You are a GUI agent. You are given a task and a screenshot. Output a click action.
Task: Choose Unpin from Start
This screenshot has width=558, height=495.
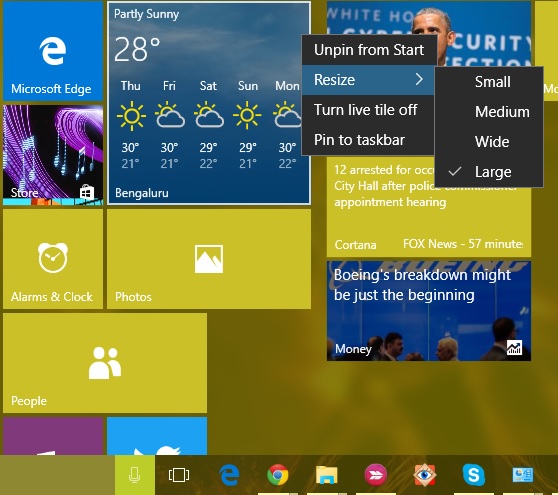(369, 50)
